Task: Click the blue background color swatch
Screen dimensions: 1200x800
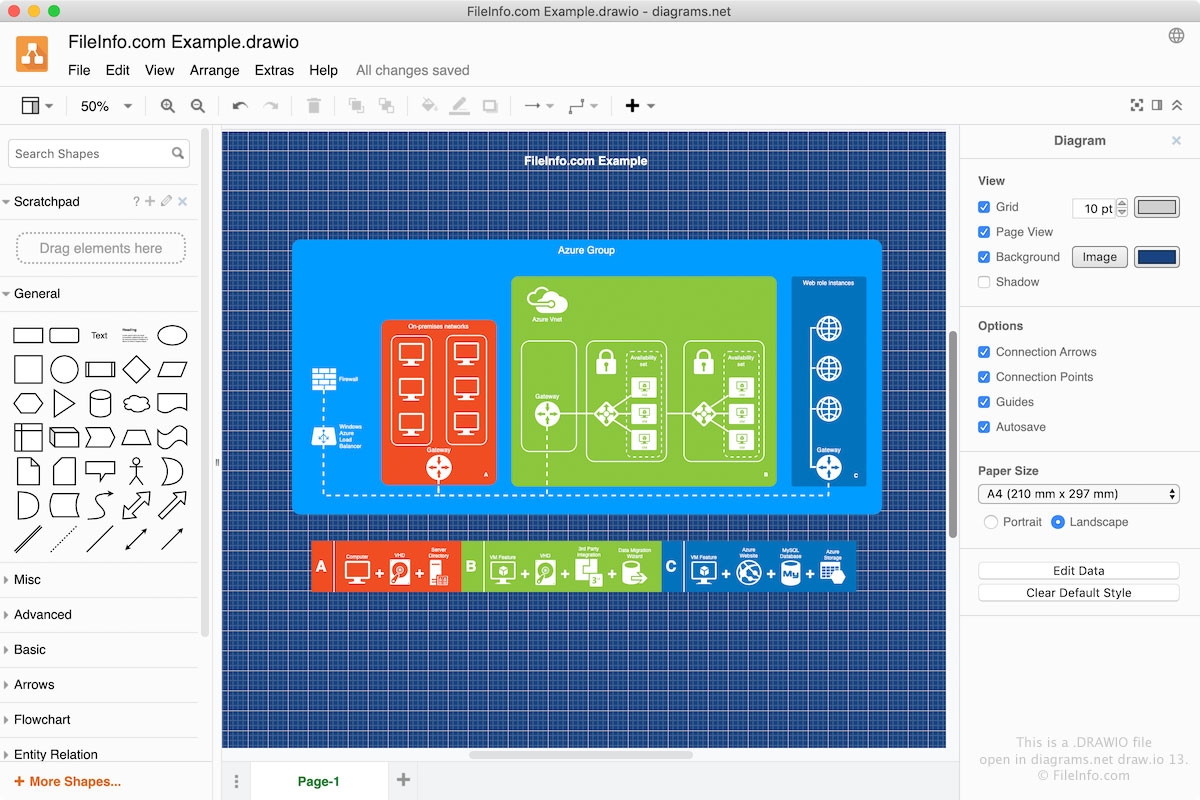Action: 1157,257
